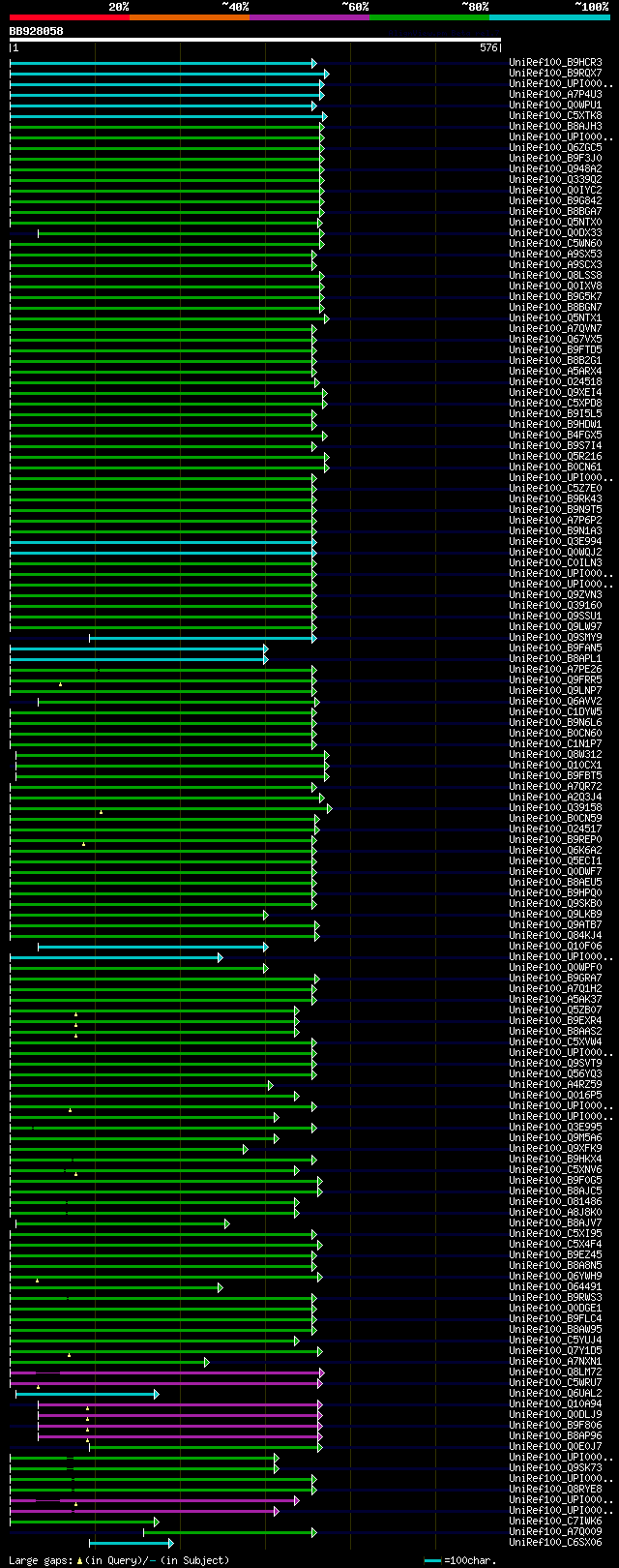Click UniRef100_A7NXN1 label

coord(555,1362)
